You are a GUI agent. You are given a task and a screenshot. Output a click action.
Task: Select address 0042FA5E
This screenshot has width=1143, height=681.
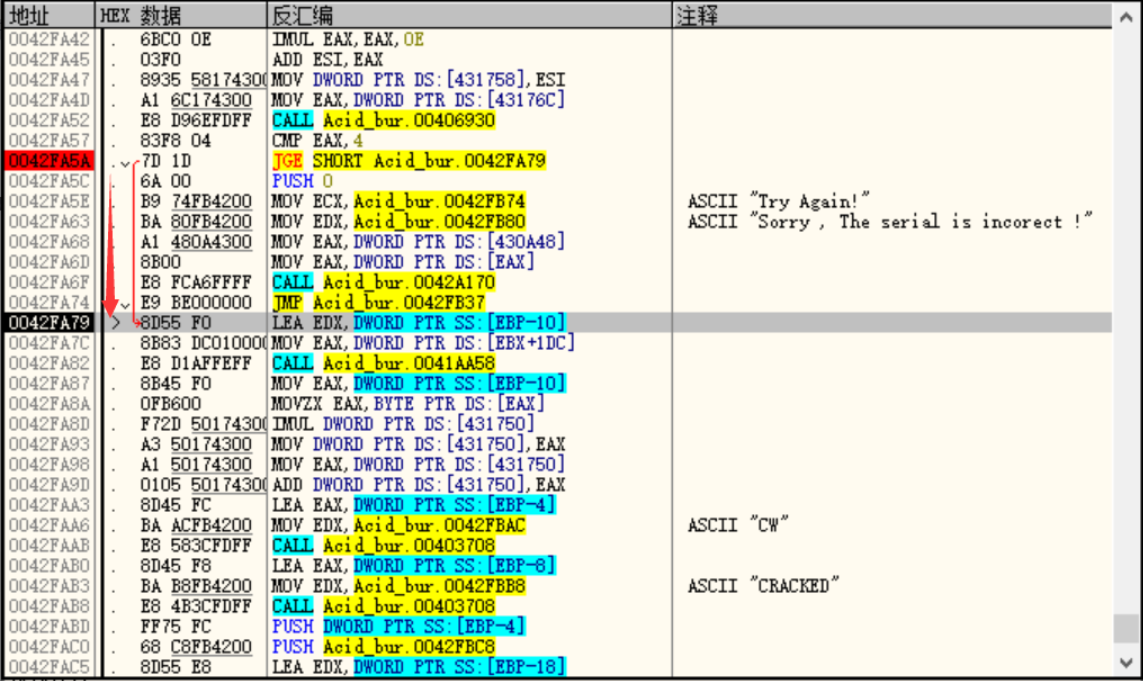(49, 201)
